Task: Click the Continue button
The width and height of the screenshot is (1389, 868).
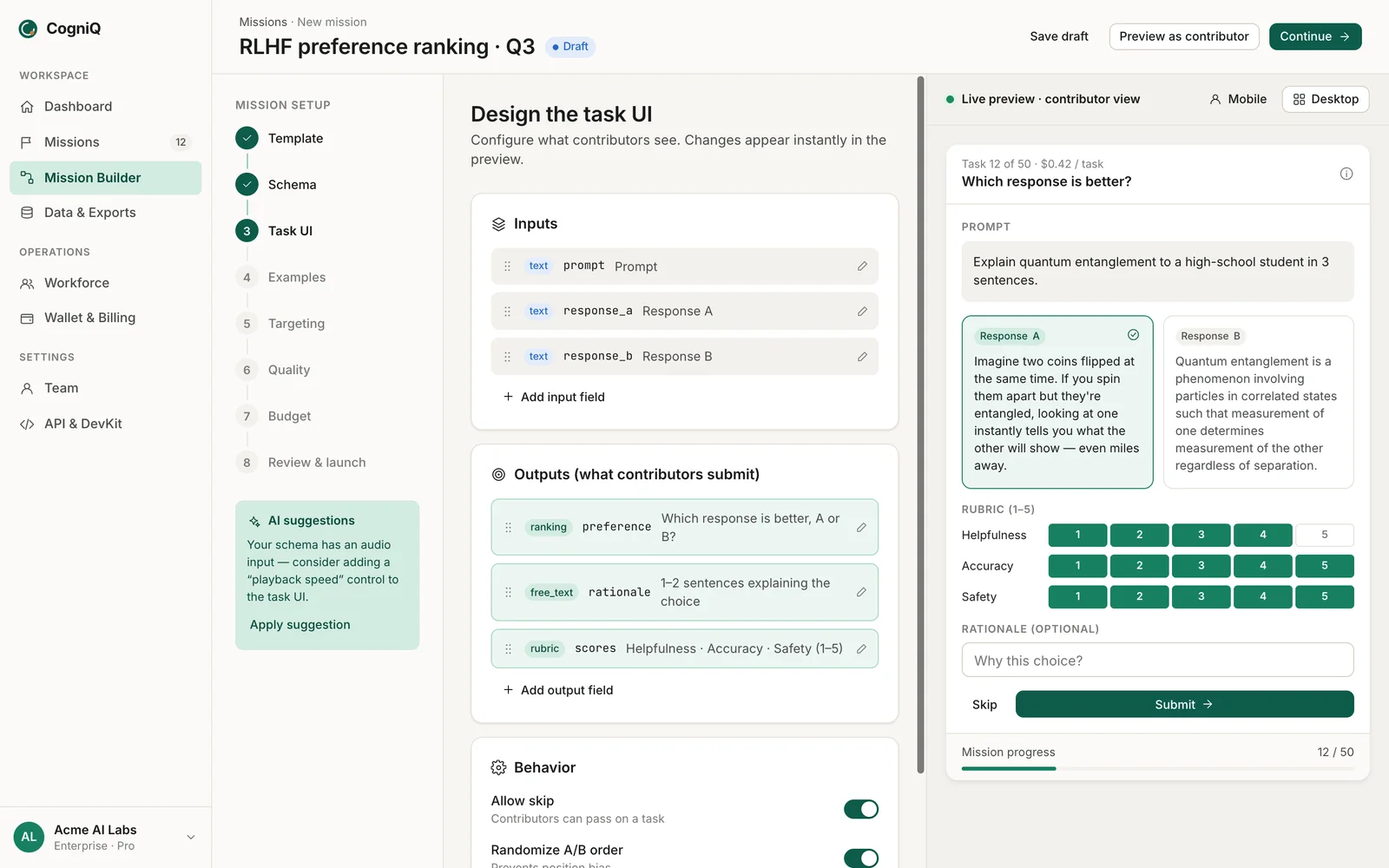Action: pos(1315,36)
